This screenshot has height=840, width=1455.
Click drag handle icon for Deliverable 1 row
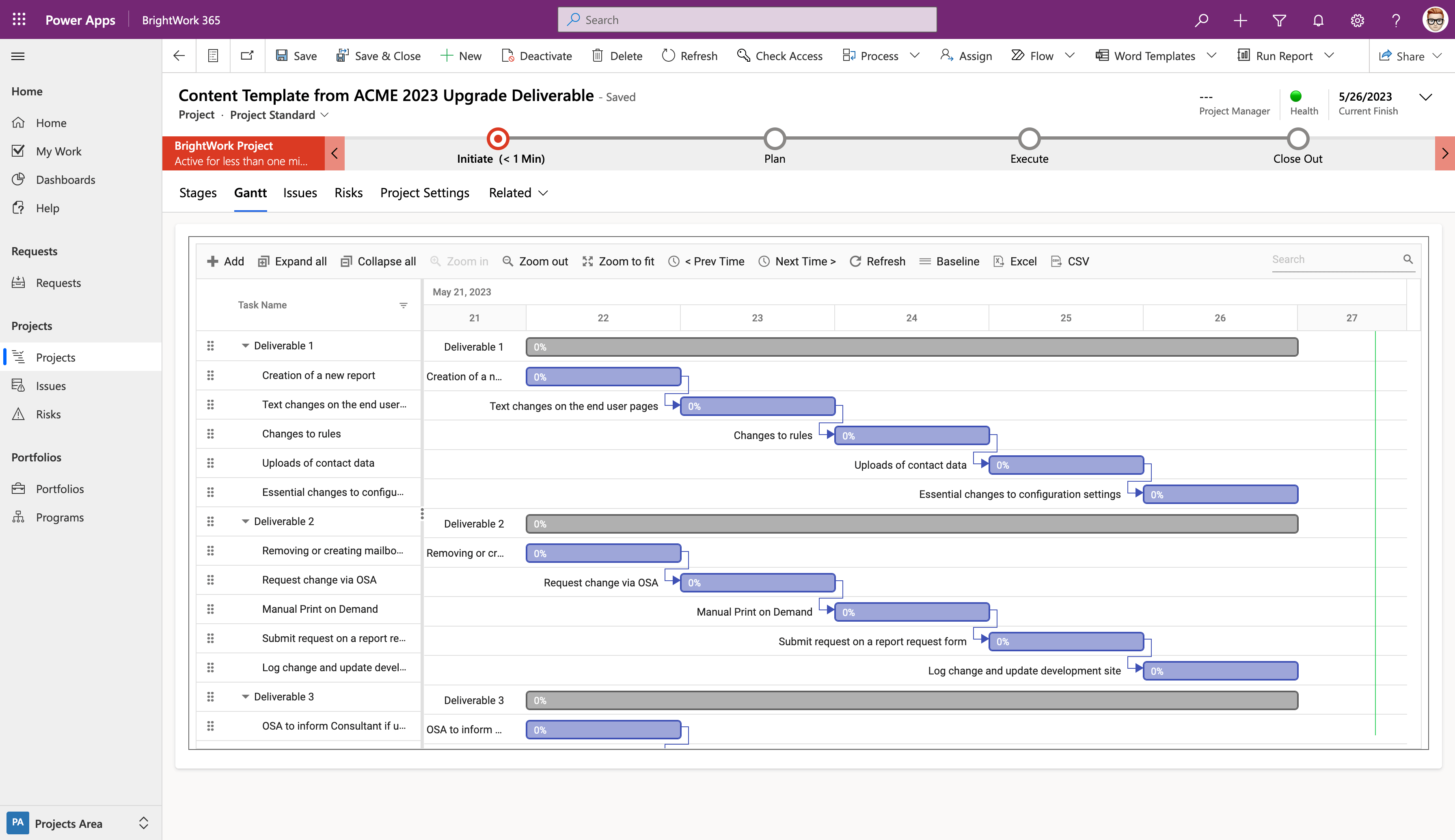click(x=211, y=346)
